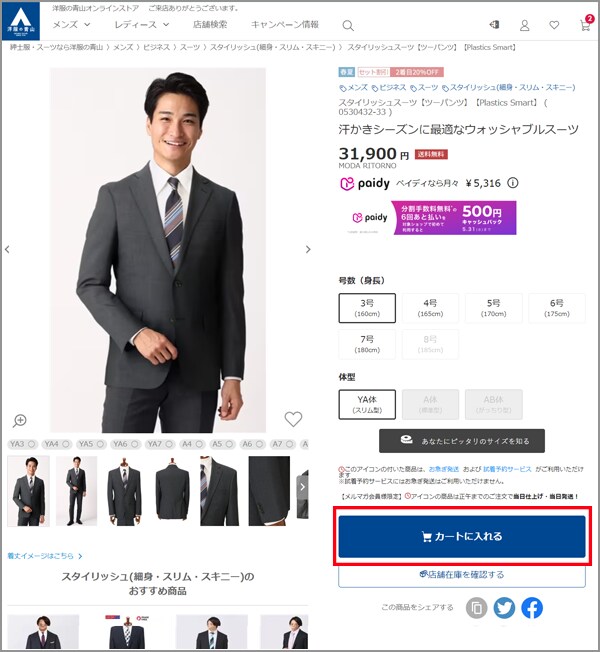Open the キャンペーン情報 menu item
This screenshot has height=652, width=600.
(285, 24)
